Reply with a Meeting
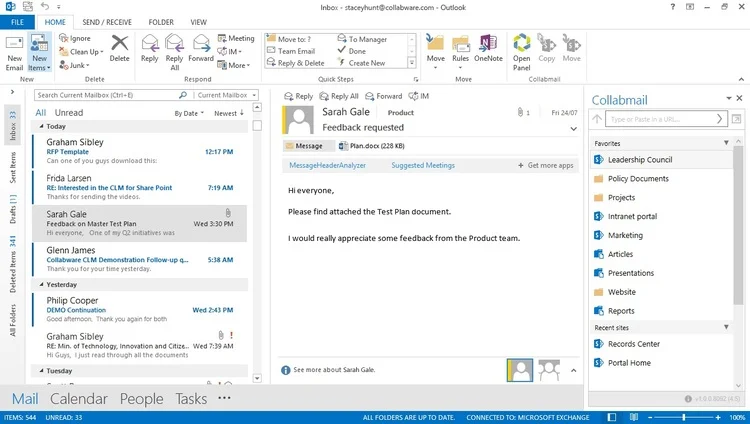 click(x=236, y=38)
